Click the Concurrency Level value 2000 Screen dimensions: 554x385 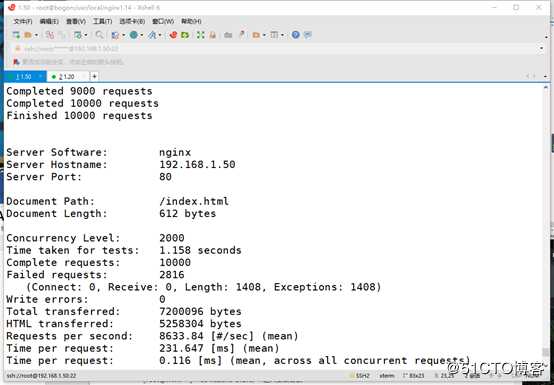(x=172, y=238)
